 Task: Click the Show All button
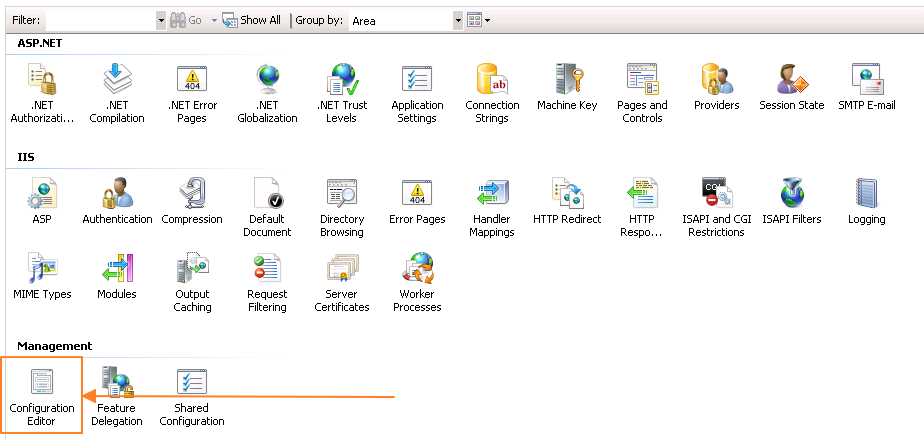[252, 21]
